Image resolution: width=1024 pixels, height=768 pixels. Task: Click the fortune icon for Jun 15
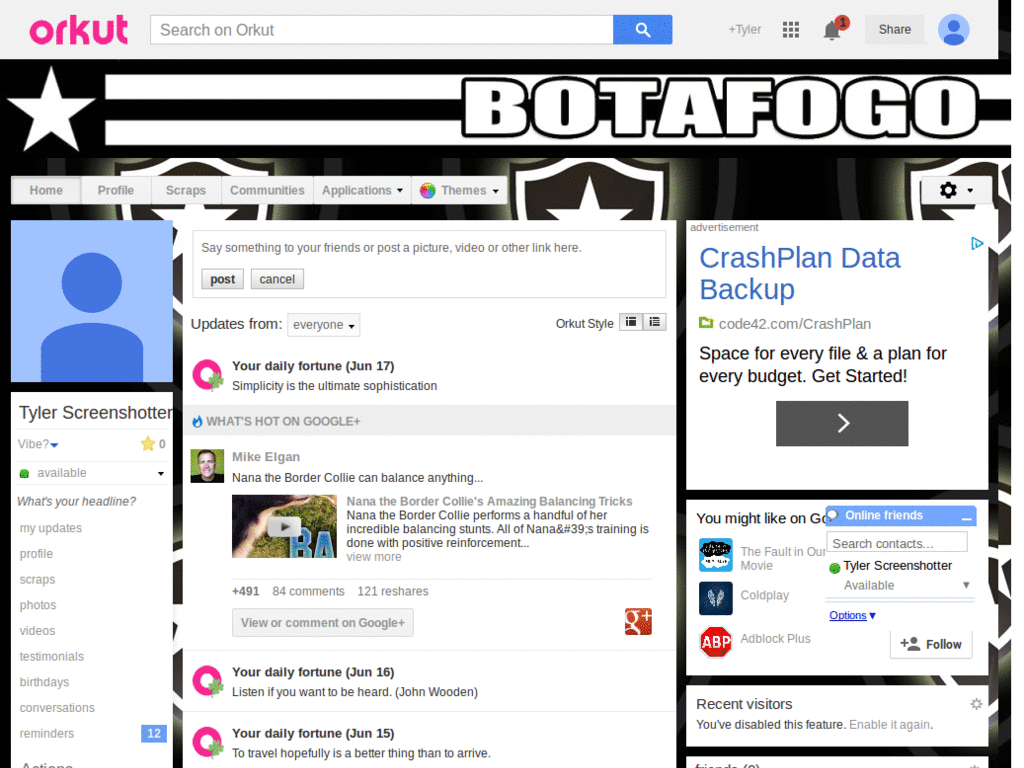208,743
